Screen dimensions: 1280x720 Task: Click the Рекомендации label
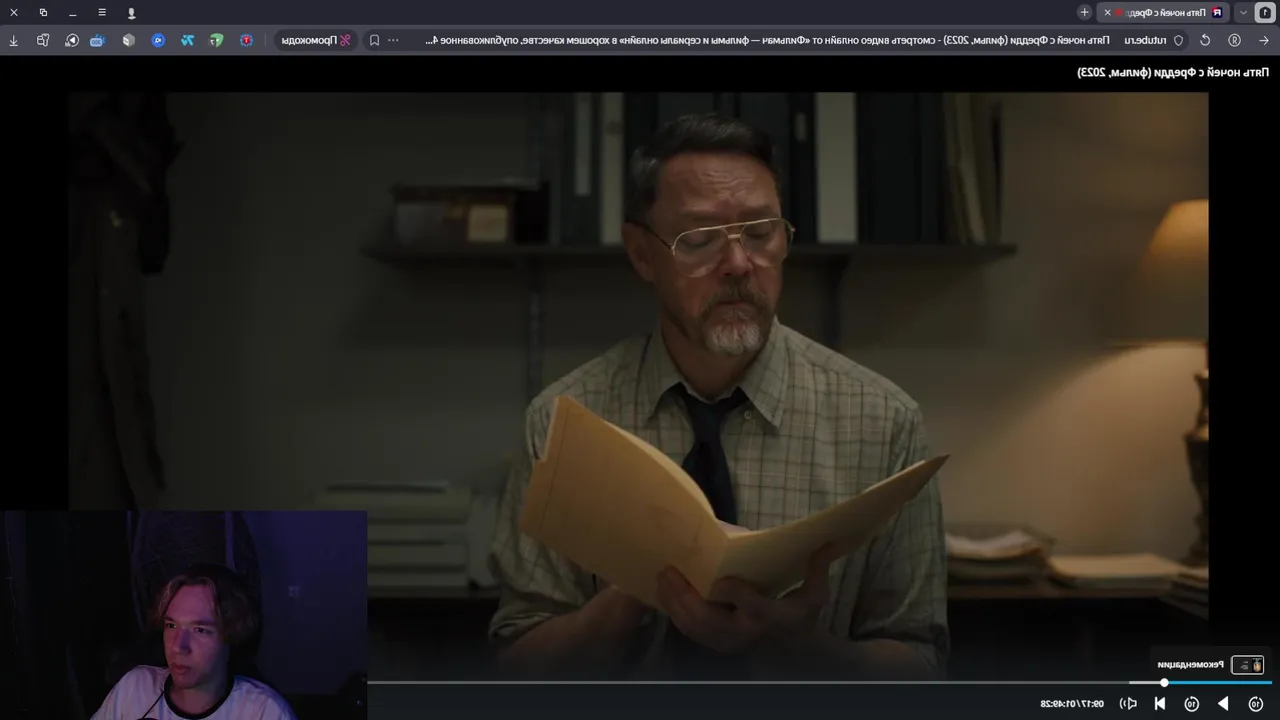(1191, 665)
